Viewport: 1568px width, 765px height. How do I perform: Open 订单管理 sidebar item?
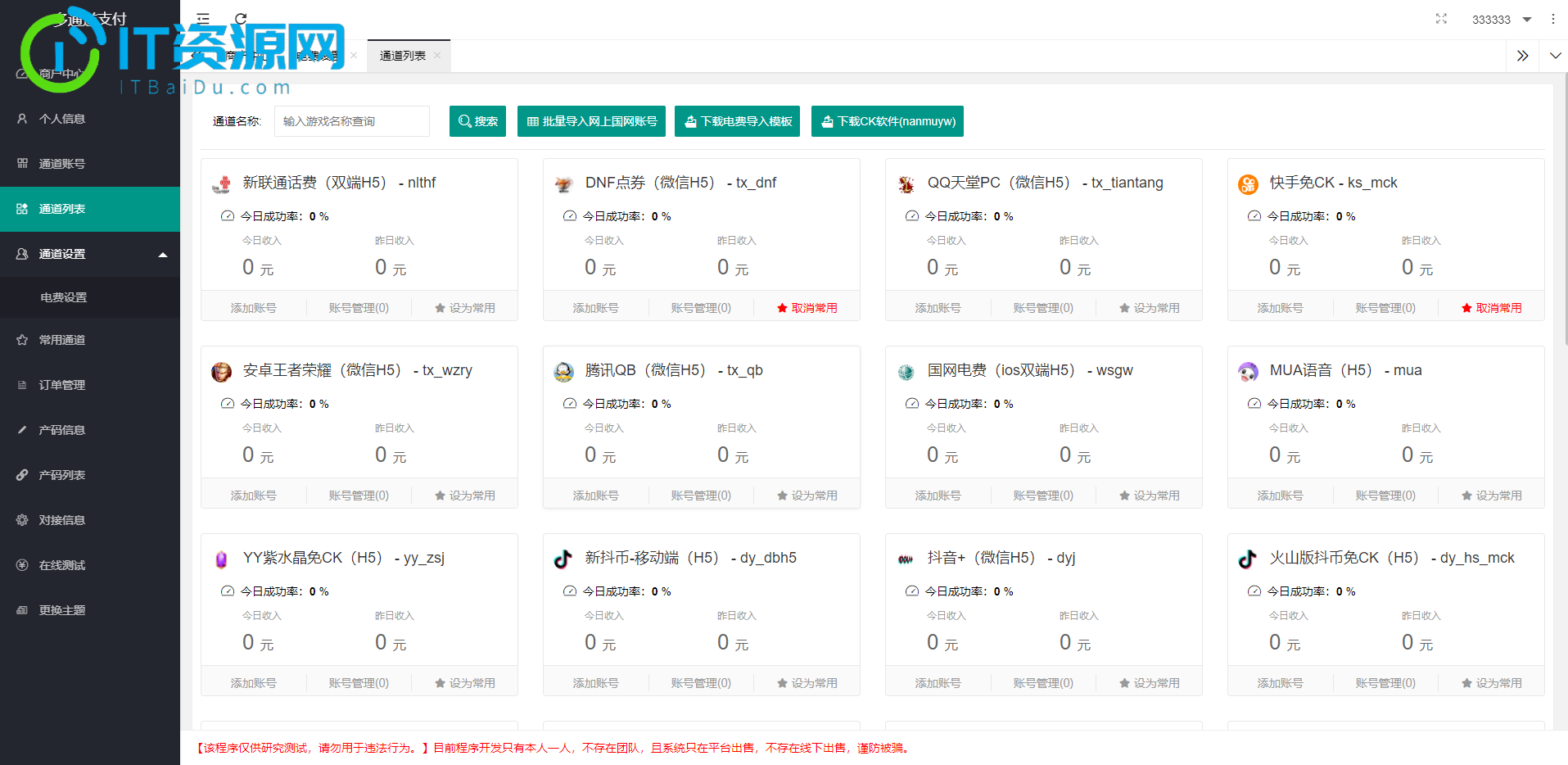pyautogui.click(x=90, y=385)
